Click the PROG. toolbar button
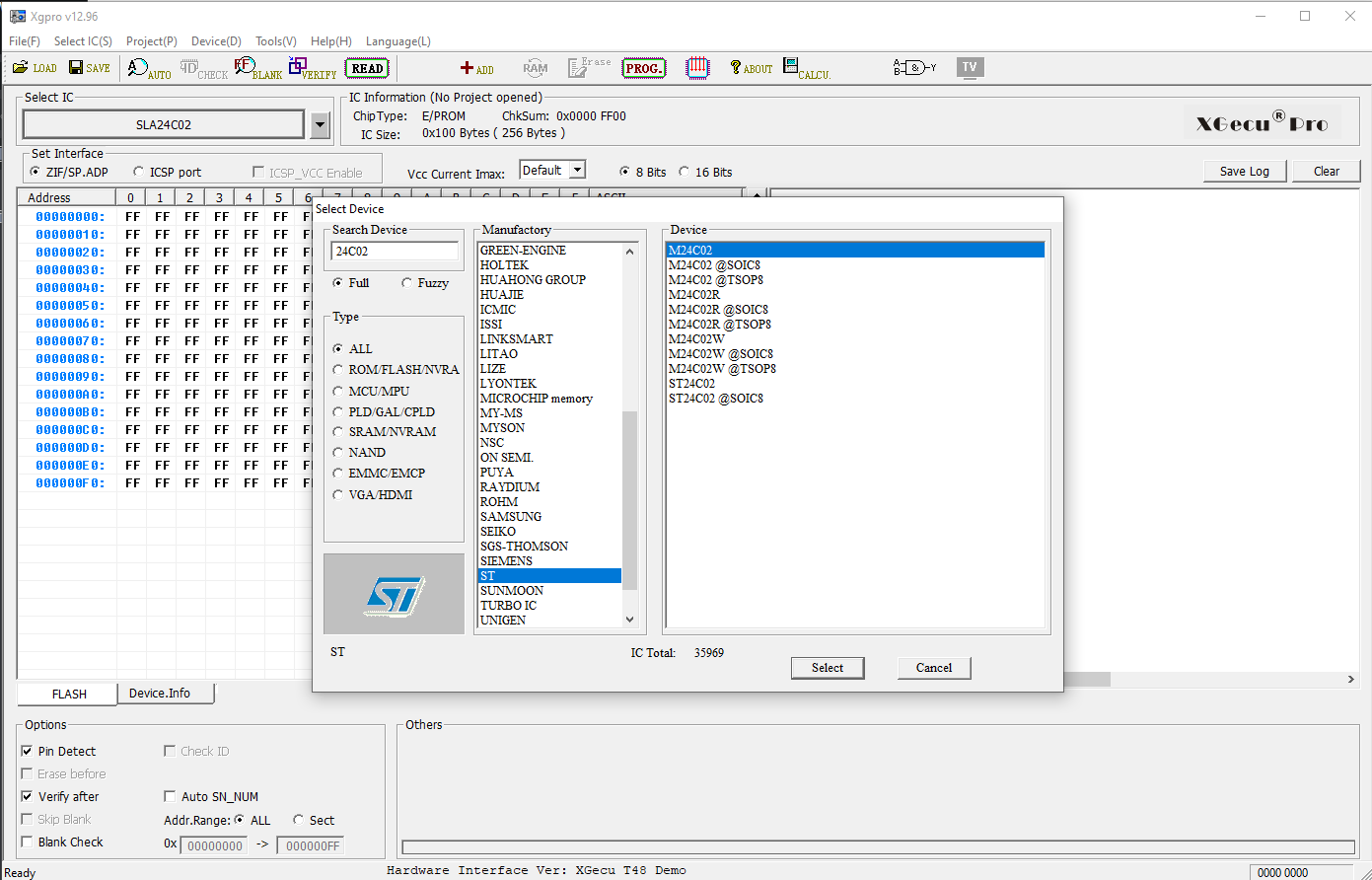Viewport: 1372px width, 880px height. coord(644,68)
